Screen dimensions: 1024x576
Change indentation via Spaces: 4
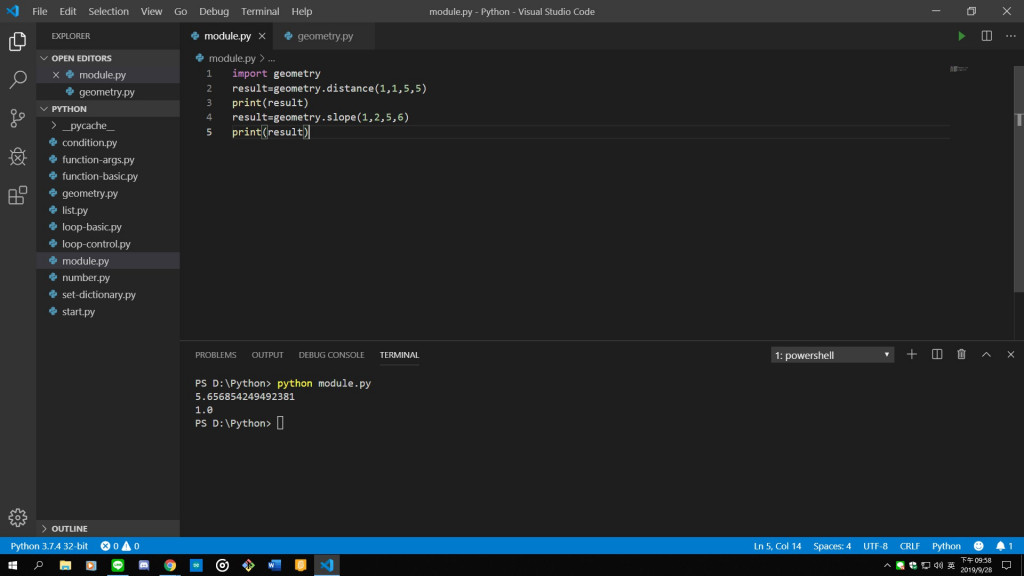click(x=832, y=546)
